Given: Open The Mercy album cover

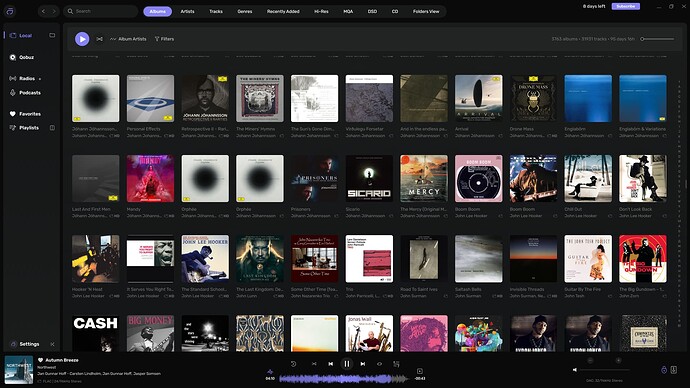Looking at the screenshot, I should 424,179.
